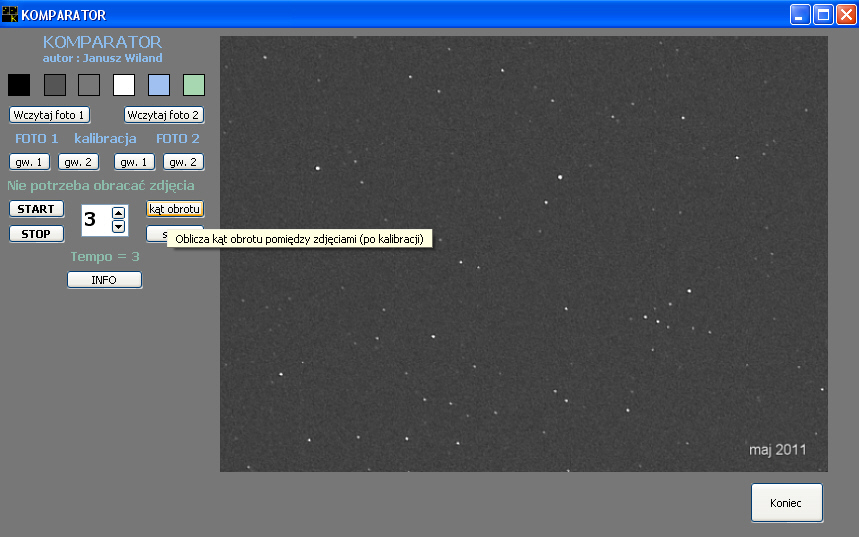This screenshot has width=859, height=537.
Task: Select the white color swatch
Action: point(124,85)
